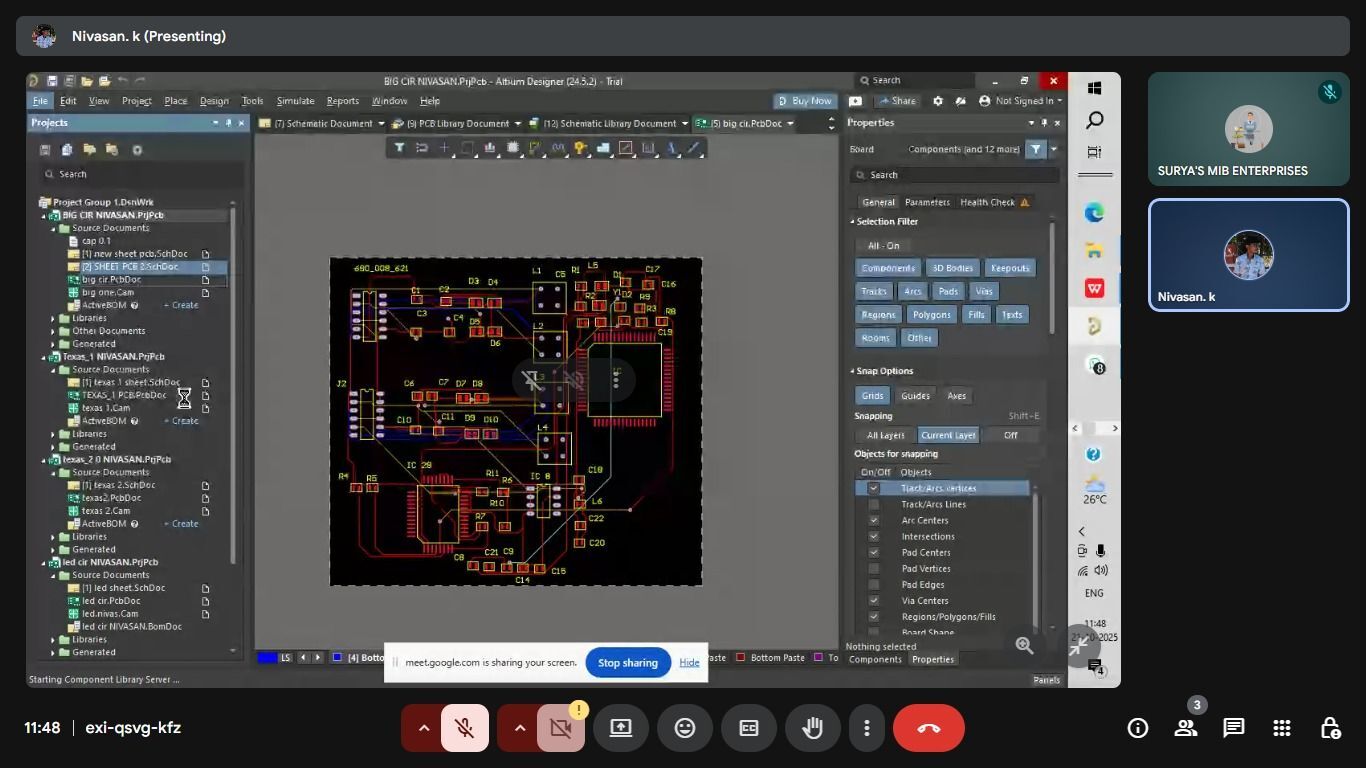The image size is (1366, 768).
Task: Open the Not Signed In account dropdown
Action: coord(1019,101)
